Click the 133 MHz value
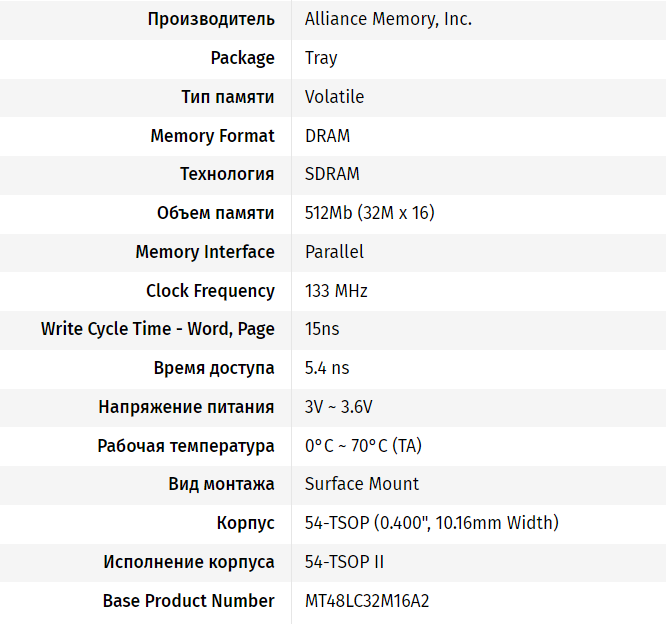The image size is (666, 627). [x=336, y=291]
